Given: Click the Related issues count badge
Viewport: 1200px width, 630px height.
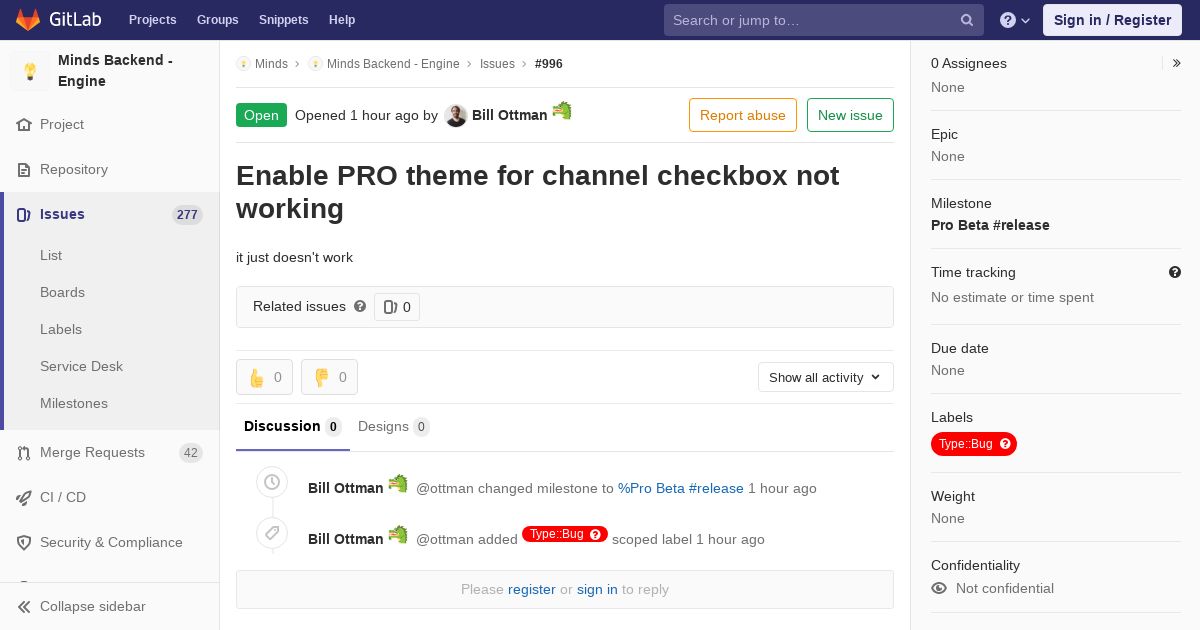Looking at the screenshot, I should pyautogui.click(x=397, y=307).
